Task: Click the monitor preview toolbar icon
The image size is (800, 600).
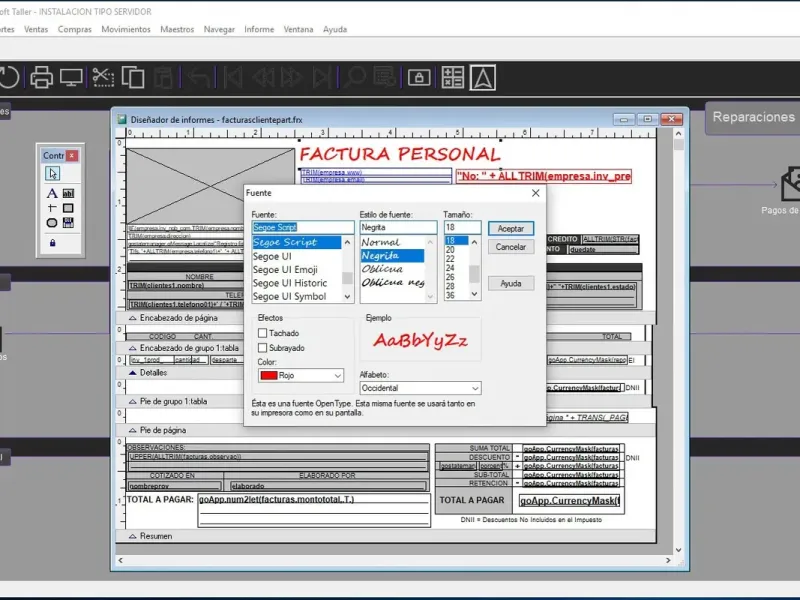Action: coord(71,78)
